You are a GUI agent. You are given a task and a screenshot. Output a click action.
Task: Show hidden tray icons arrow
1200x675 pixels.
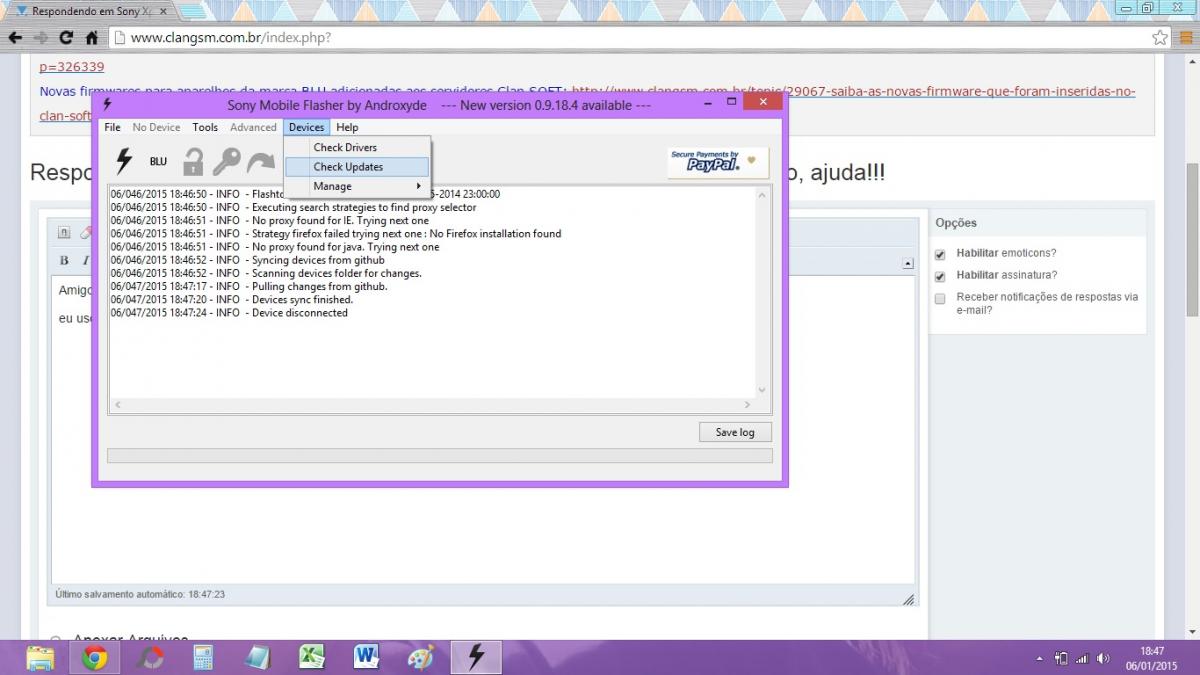tap(1040, 658)
